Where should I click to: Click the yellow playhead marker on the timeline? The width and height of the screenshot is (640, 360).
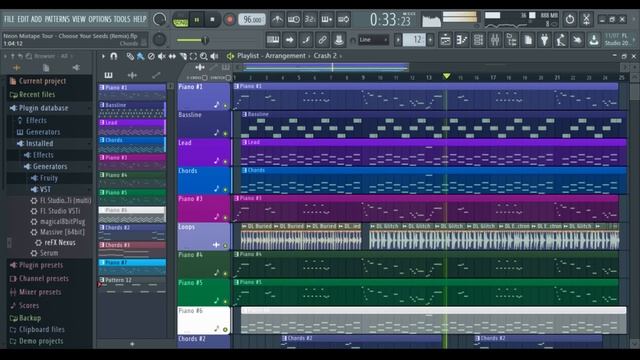[x=446, y=76]
